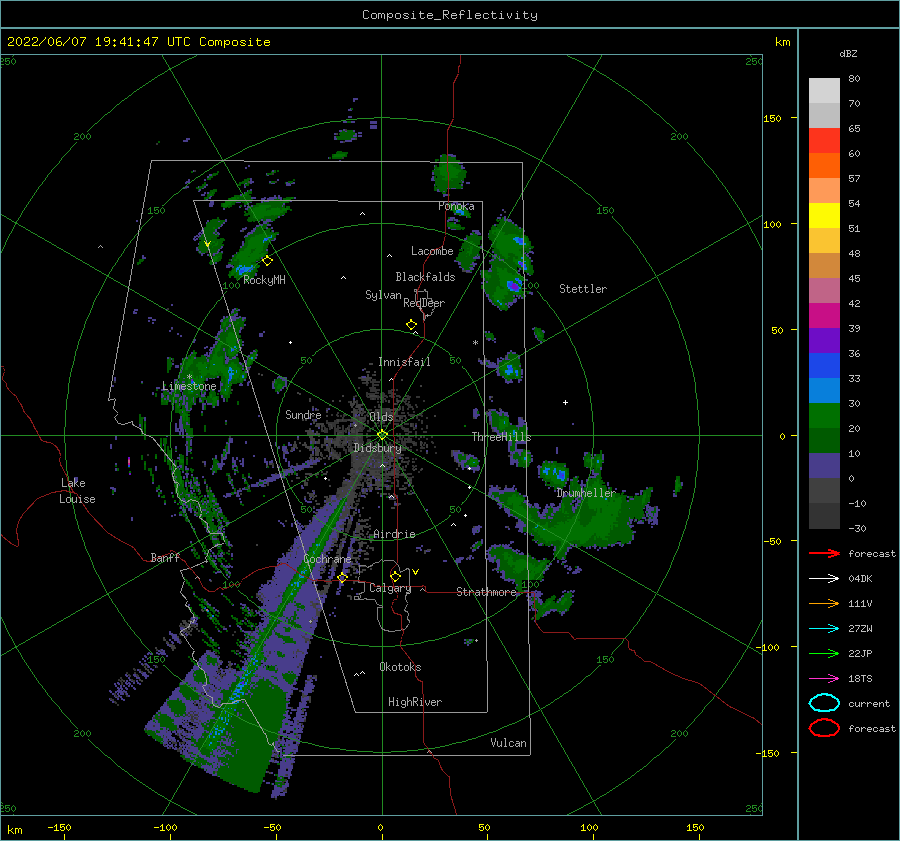The width and height of the screenshot is (900, 841).
Task: Click the magenta 39–42 dBZ swatch
Action: click(824, 316)
